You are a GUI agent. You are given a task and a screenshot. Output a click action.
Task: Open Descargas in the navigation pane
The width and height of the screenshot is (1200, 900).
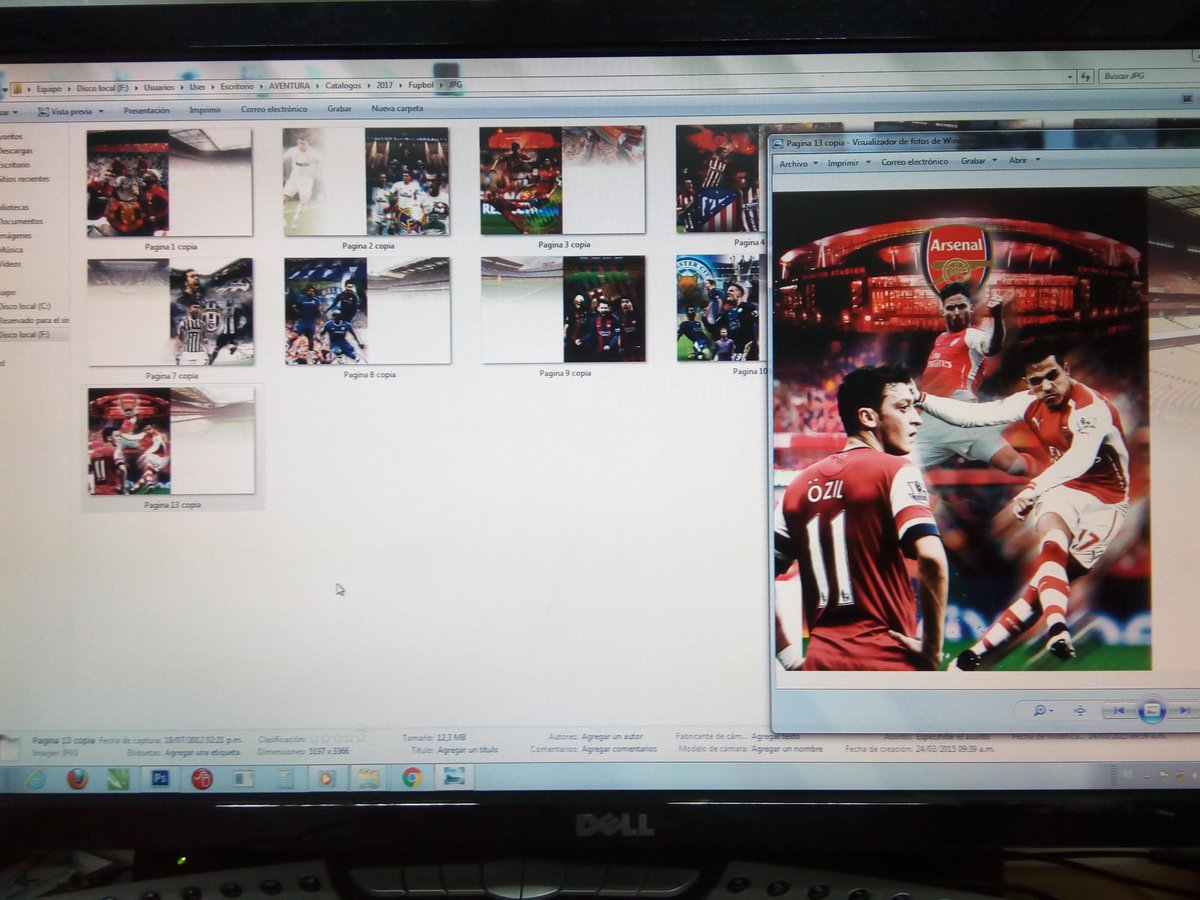point(16,151)
